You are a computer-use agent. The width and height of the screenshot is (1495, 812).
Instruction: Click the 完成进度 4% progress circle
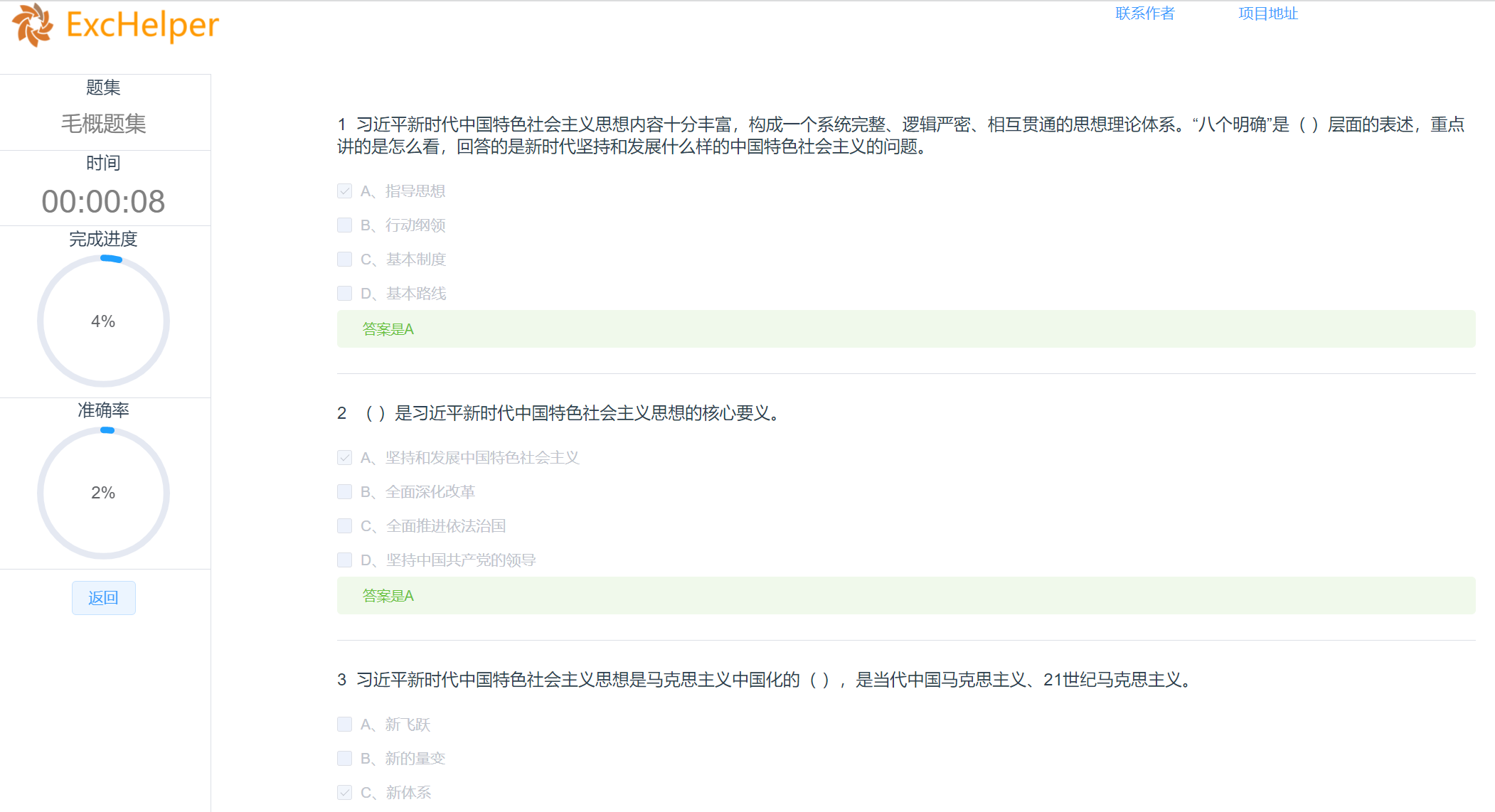pyautogui.click(x=103, y=321)
